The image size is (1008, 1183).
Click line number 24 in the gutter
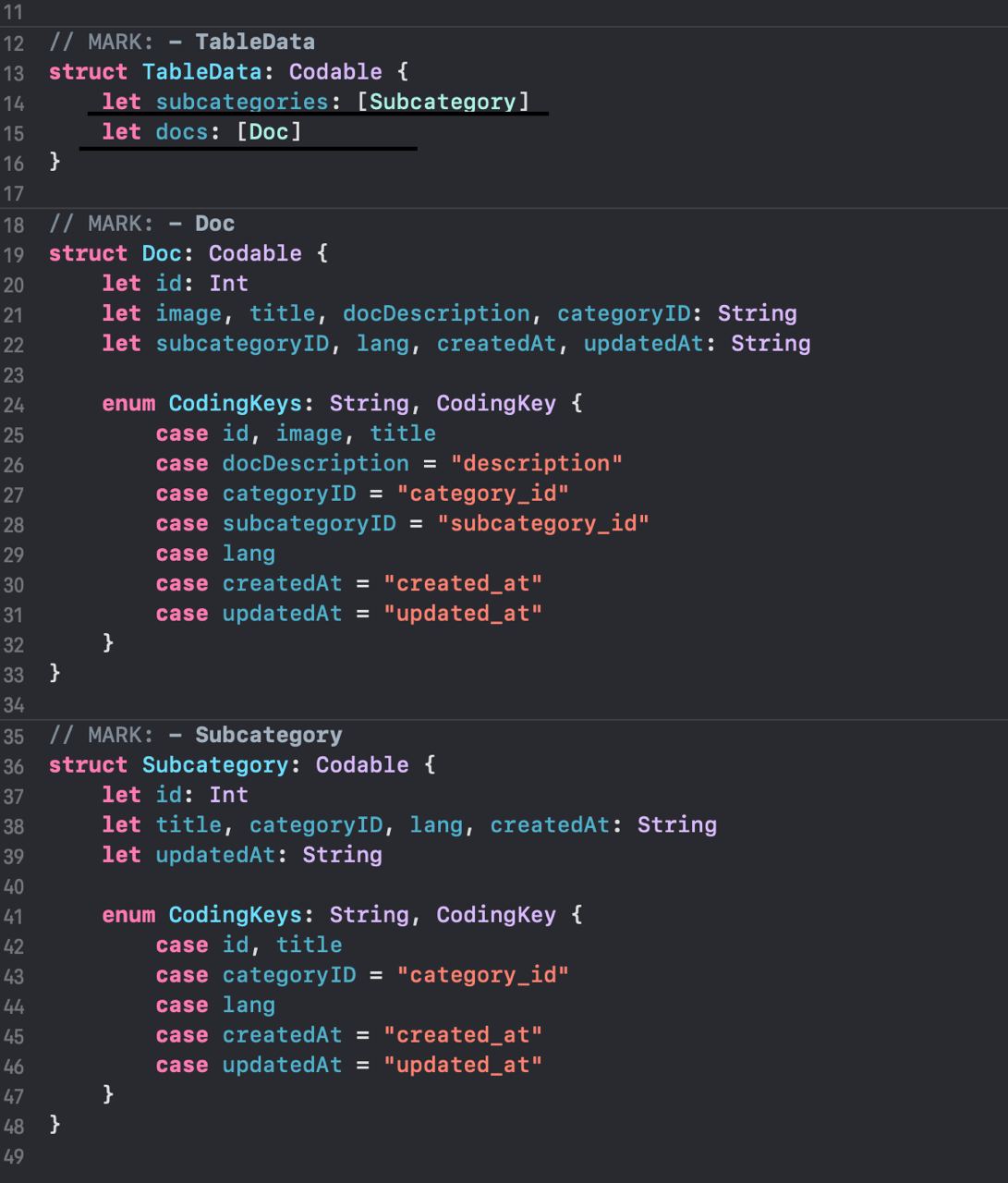14,405
